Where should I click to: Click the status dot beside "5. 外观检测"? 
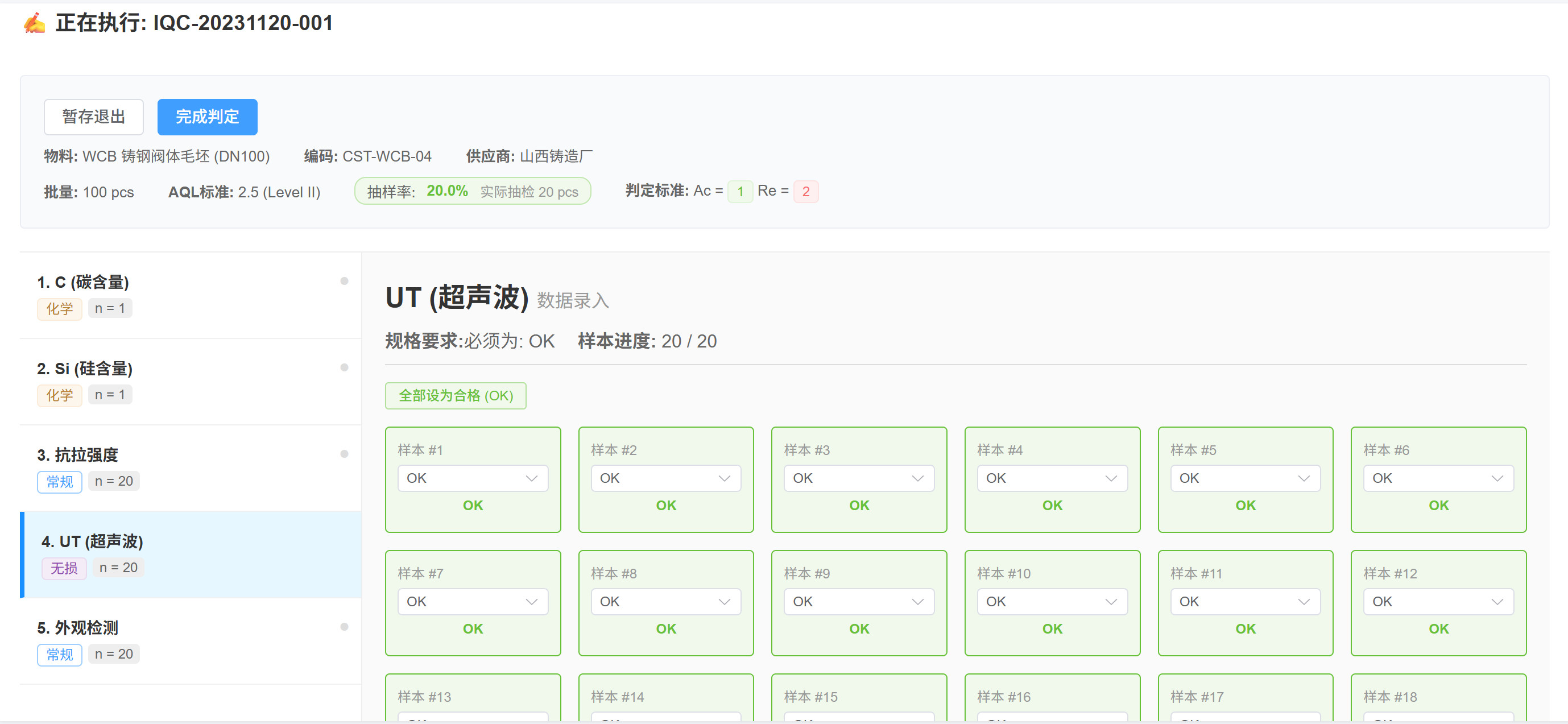[345, 627]
